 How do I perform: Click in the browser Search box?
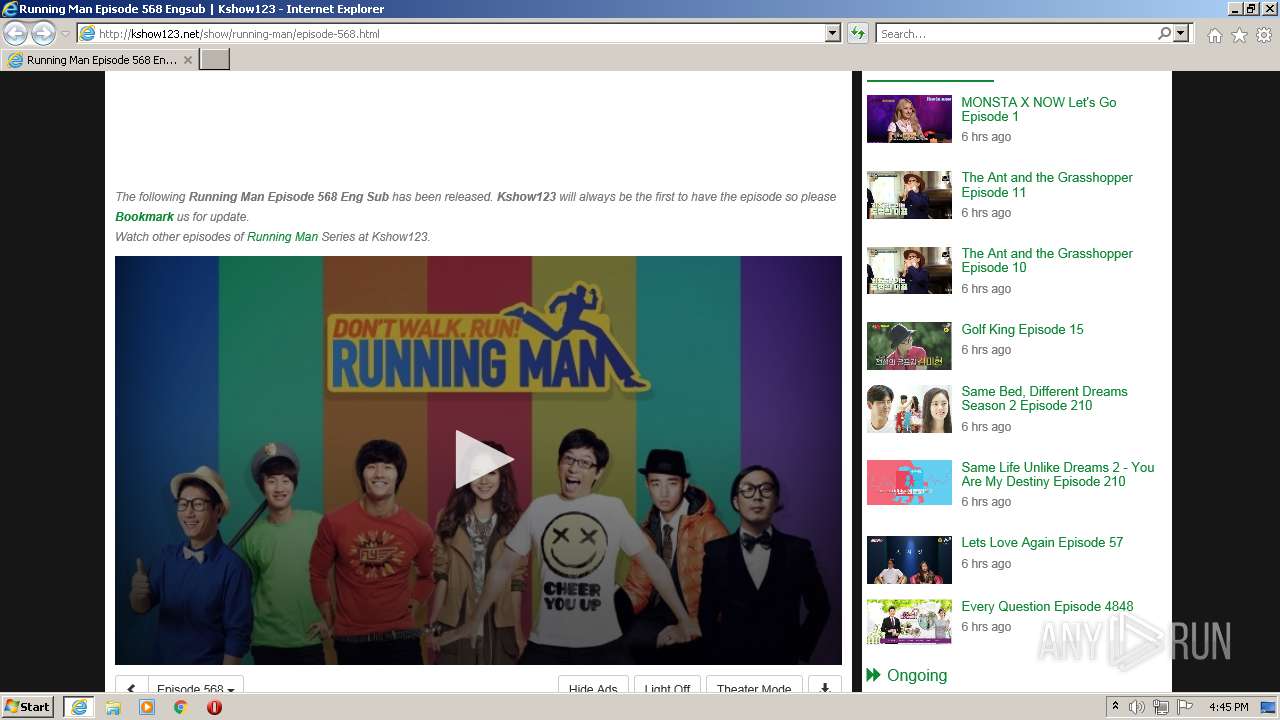(x=1017, y=34)
